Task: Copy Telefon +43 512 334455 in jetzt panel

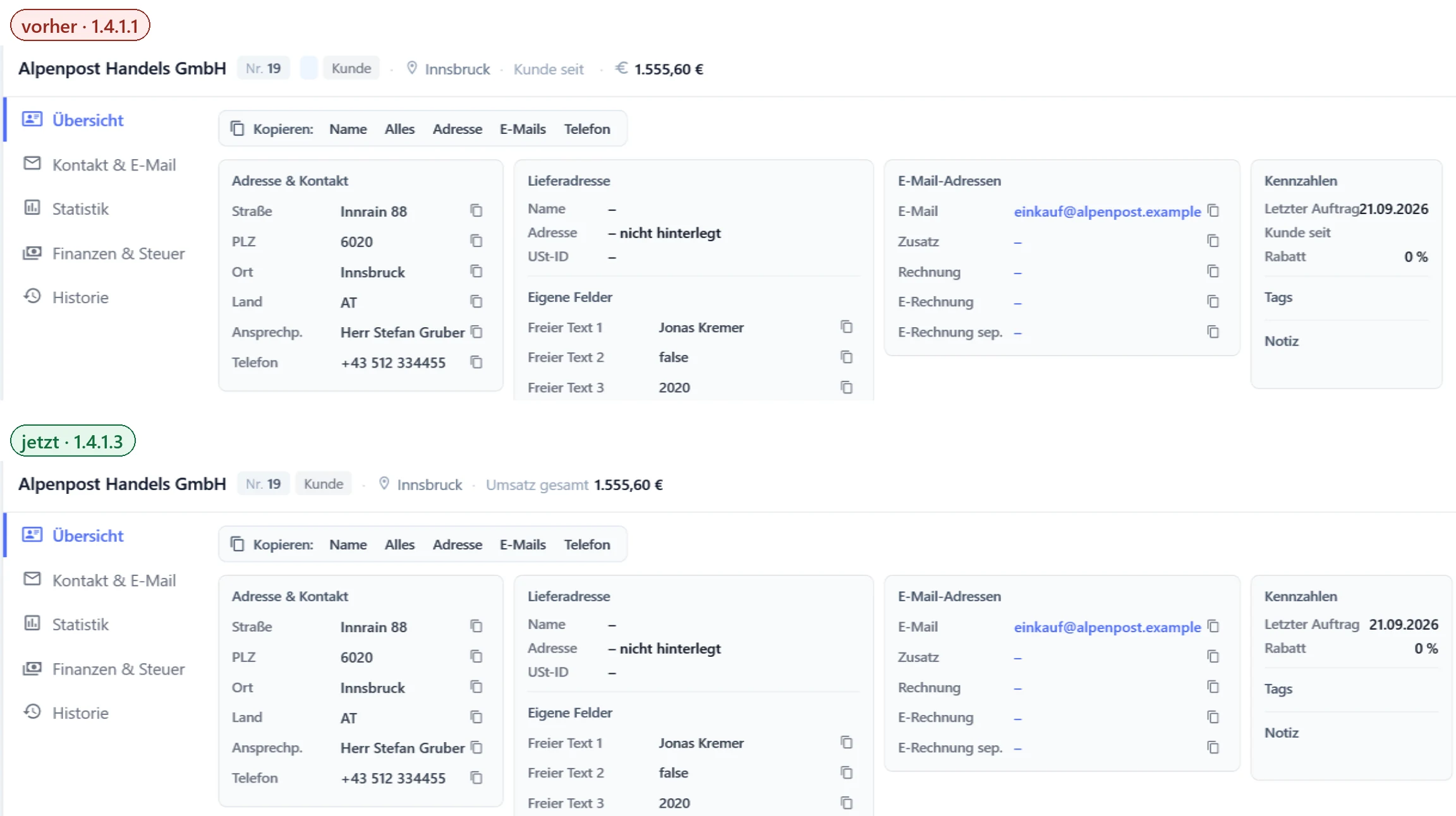Action: pyautogui.click(x=476, y=778)
